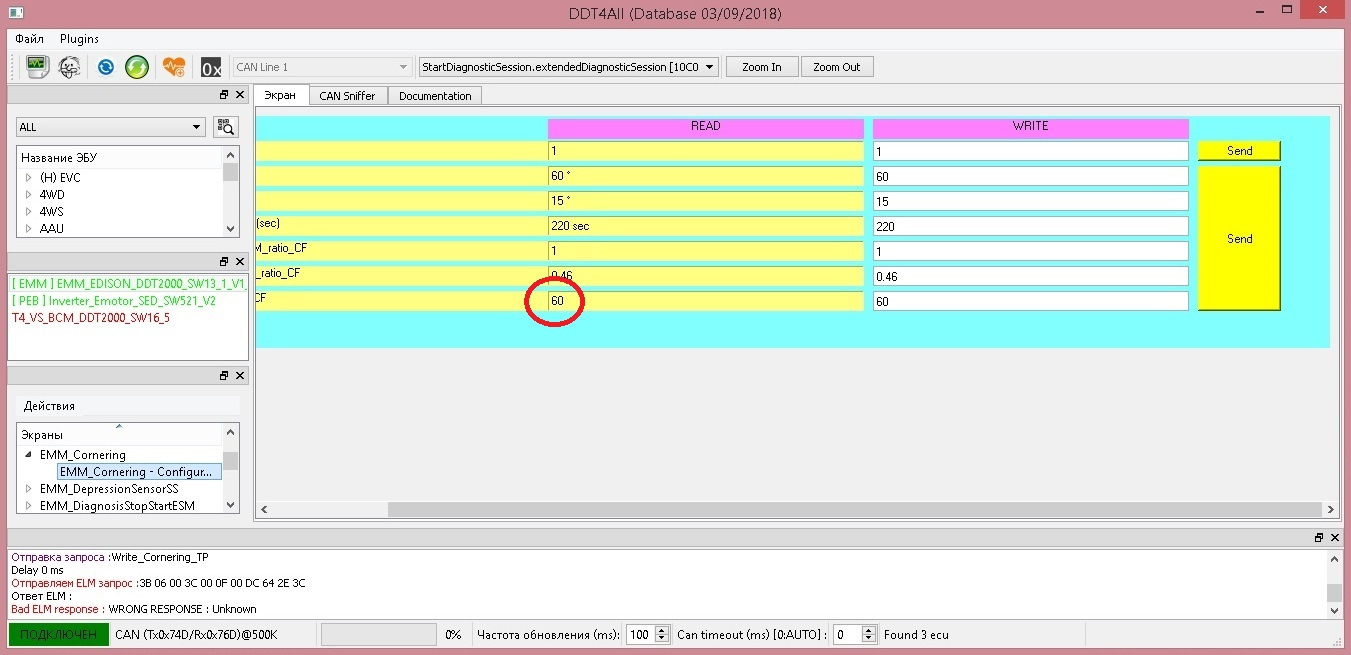Expand the 4WS tree node

point(28,212)
